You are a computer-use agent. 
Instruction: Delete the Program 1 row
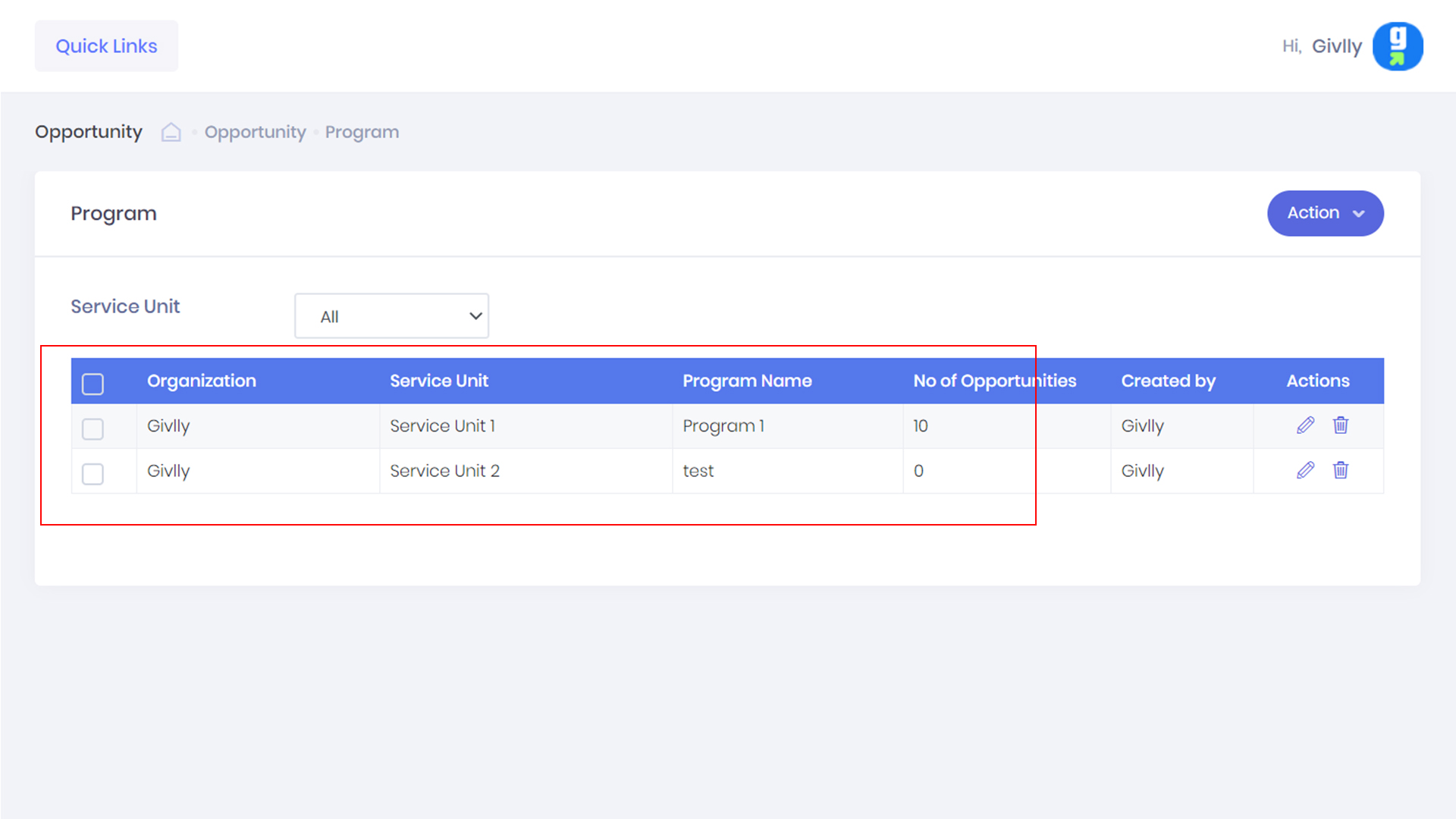coord(1341,425)
